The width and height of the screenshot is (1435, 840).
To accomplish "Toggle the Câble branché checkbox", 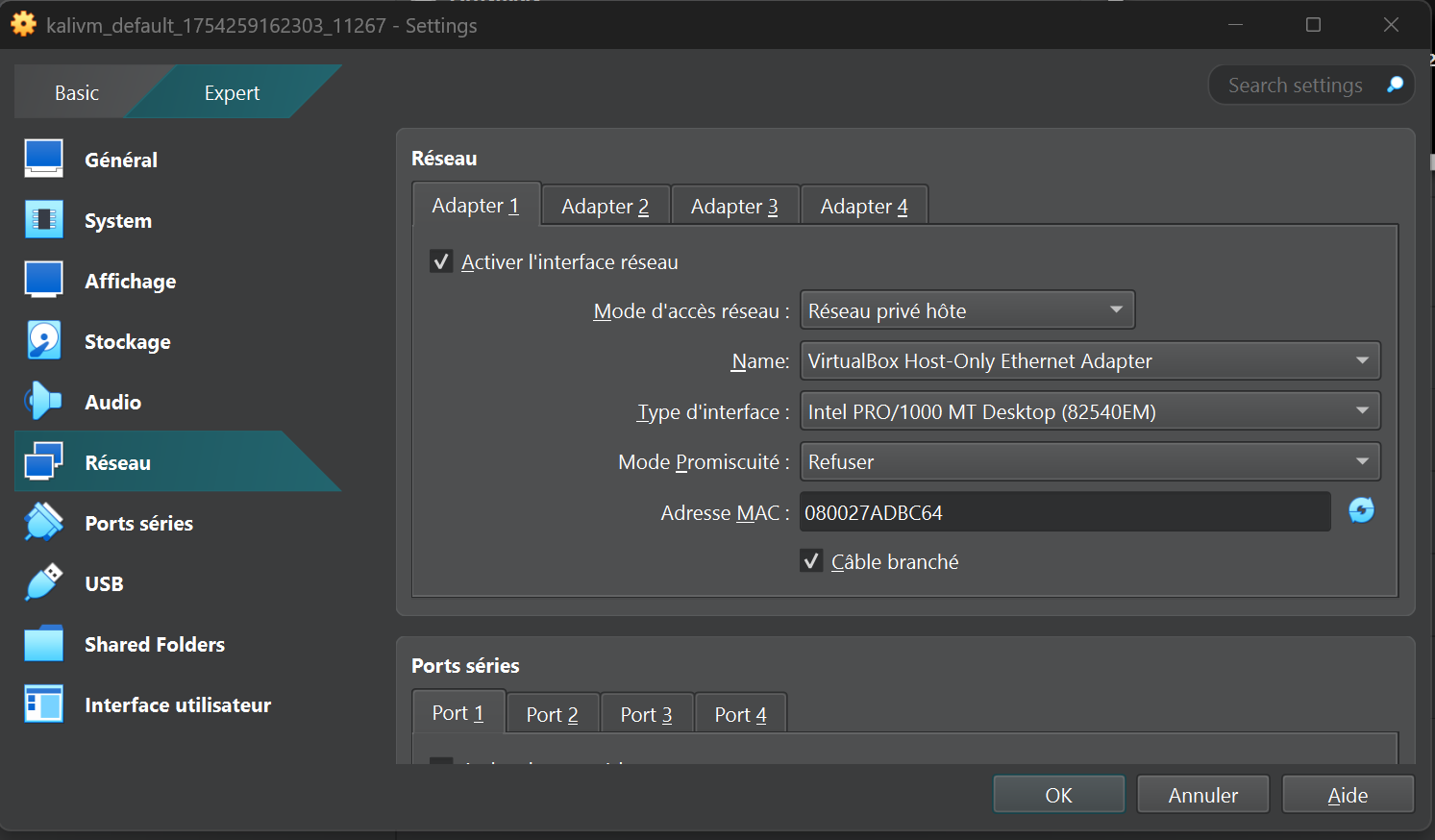I will tap(811, 561).
